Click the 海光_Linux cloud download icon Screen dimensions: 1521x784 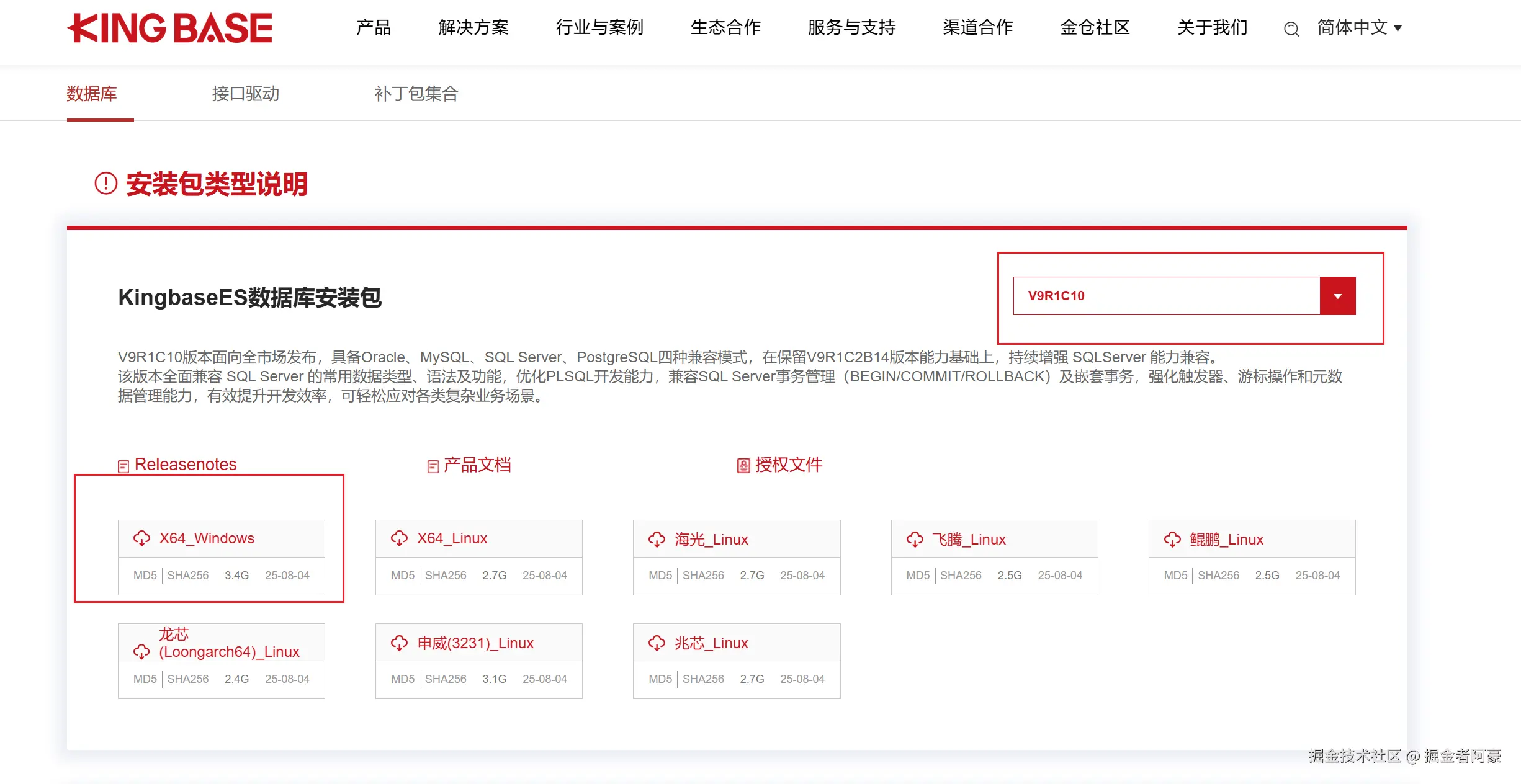tap(657, 540)
